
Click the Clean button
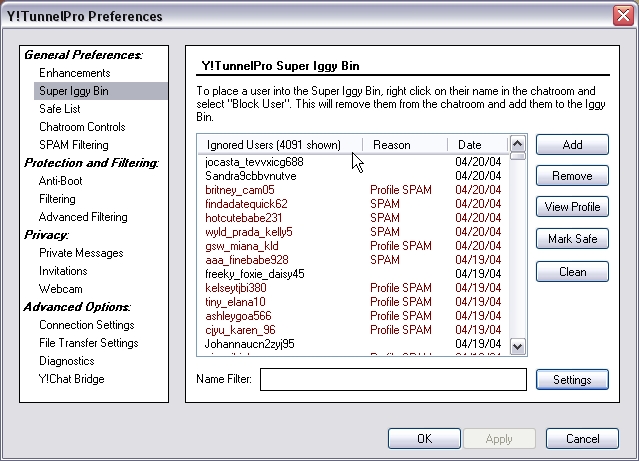click(x=572, y=271)
